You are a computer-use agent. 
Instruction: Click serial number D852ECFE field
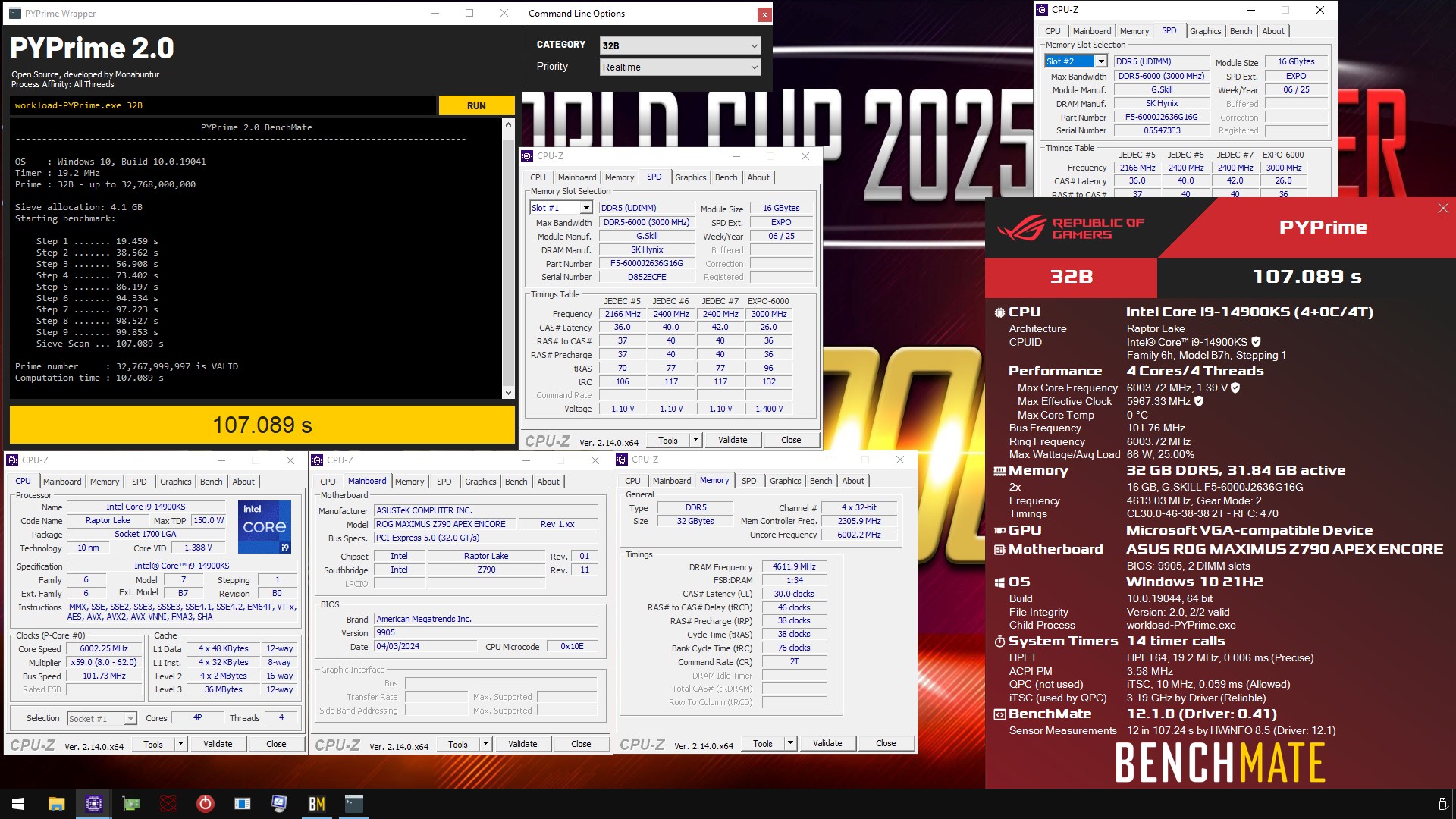tap(647, 278)
